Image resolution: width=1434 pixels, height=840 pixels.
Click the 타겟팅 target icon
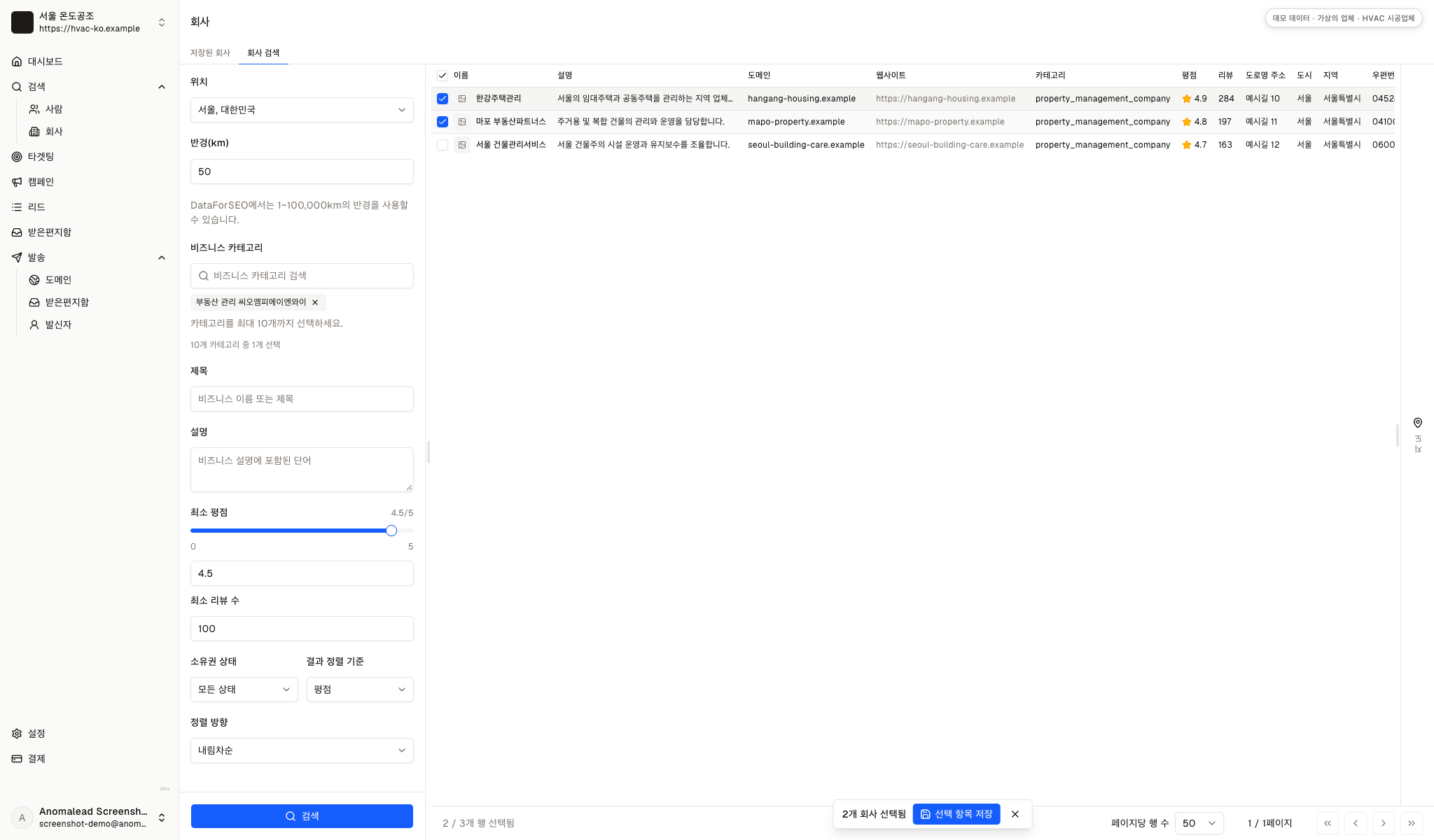17,157
